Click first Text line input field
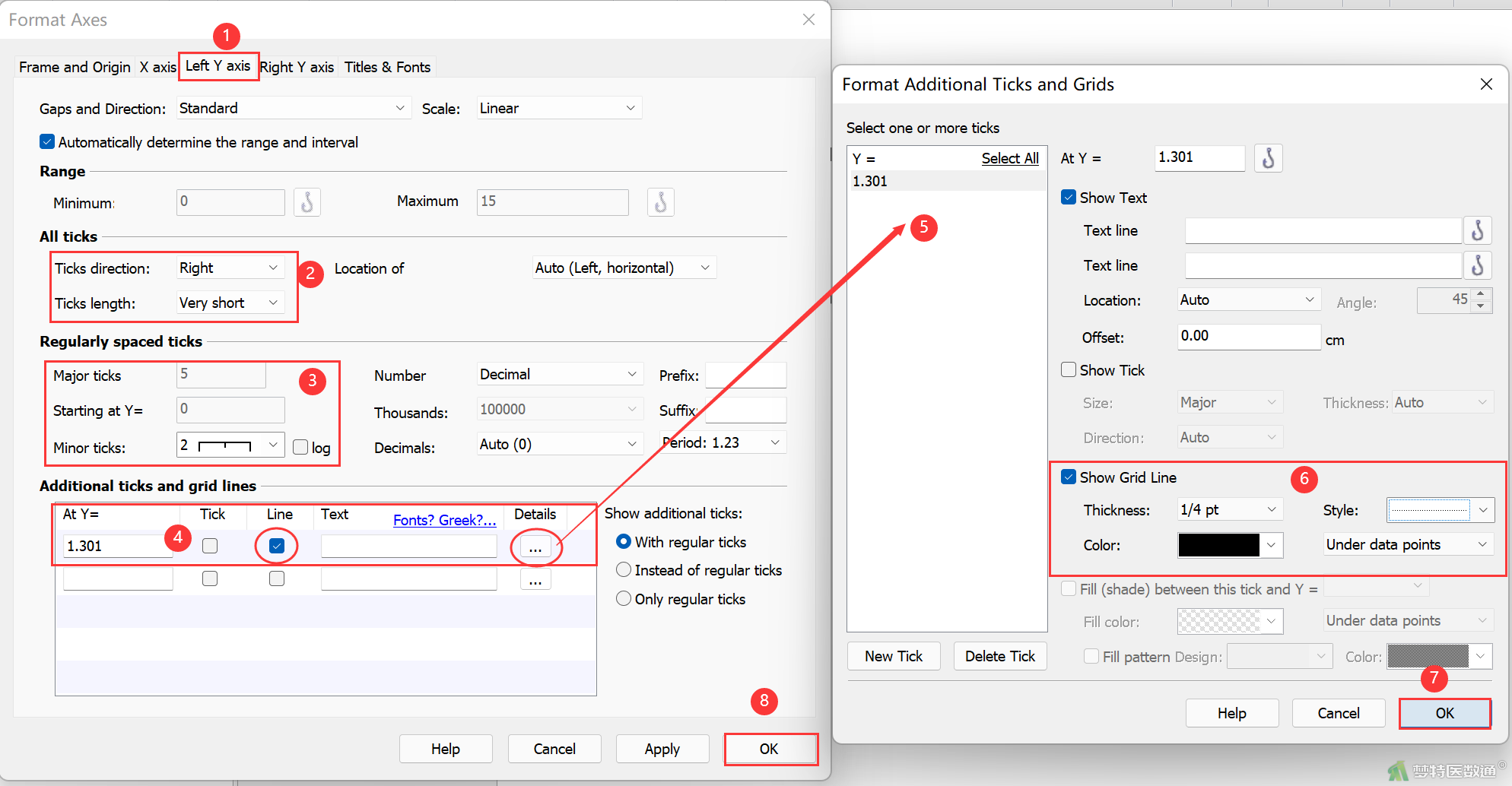The image size is (1512, 786). click(1323, 230)
